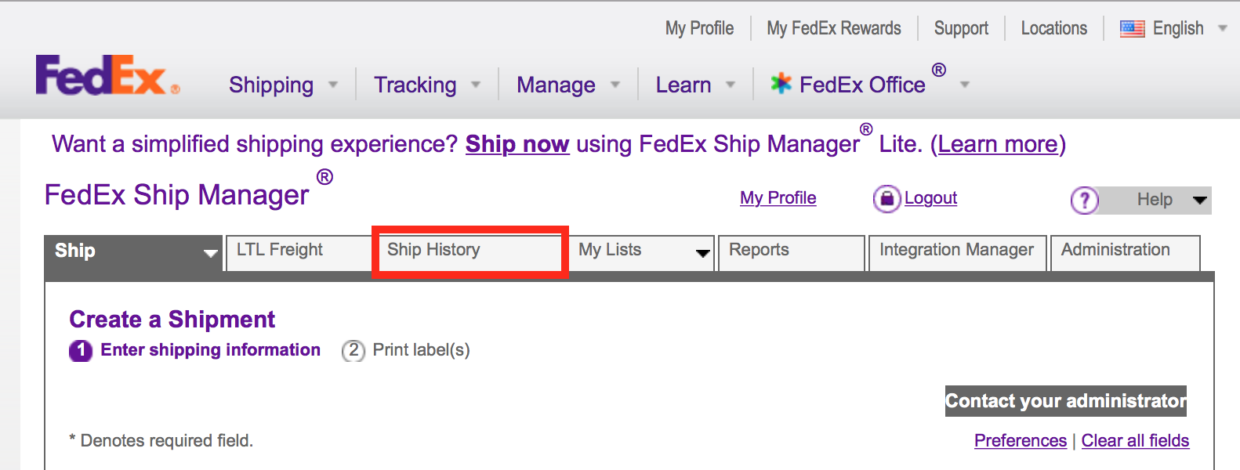Expand the Help dropdown arrow
Viewport: 1240px width, 470px height.
pyautogui.click(x=1200, y=201)
